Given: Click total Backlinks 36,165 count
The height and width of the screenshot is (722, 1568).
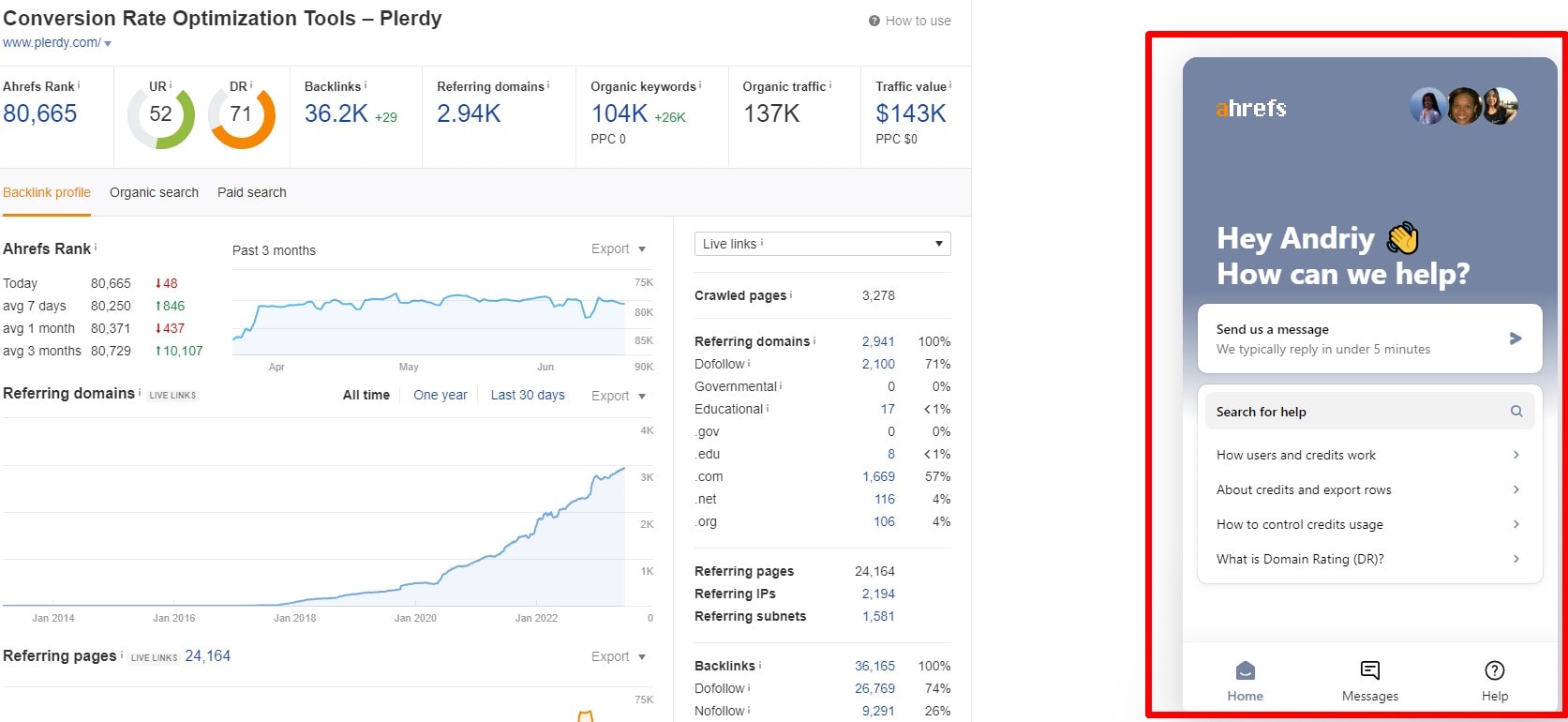Looking at the screenshot, I should (x=874, y=666).
